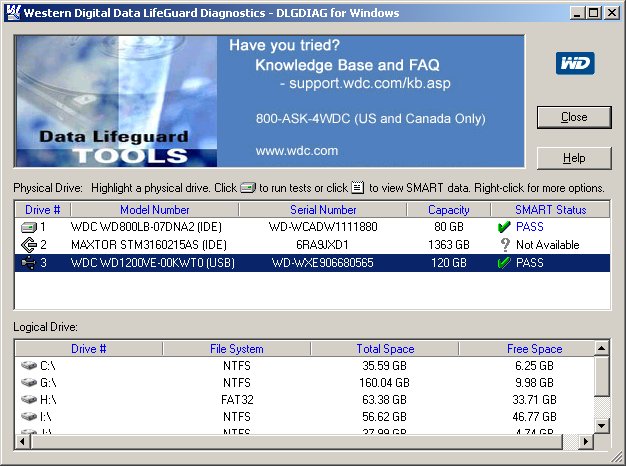Image resolution: width=626 pixels, height=466 pixels.
Task: Click the application icon in the title bar
Action: point(13,13)
